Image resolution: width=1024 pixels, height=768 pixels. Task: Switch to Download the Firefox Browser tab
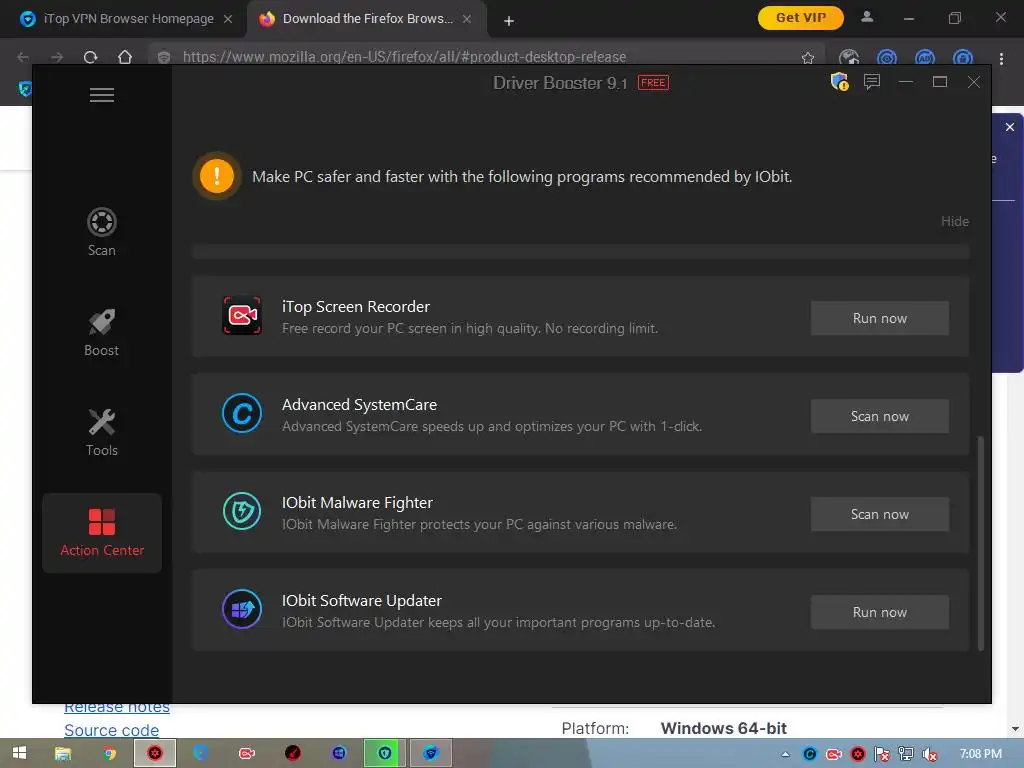[367, 19]
